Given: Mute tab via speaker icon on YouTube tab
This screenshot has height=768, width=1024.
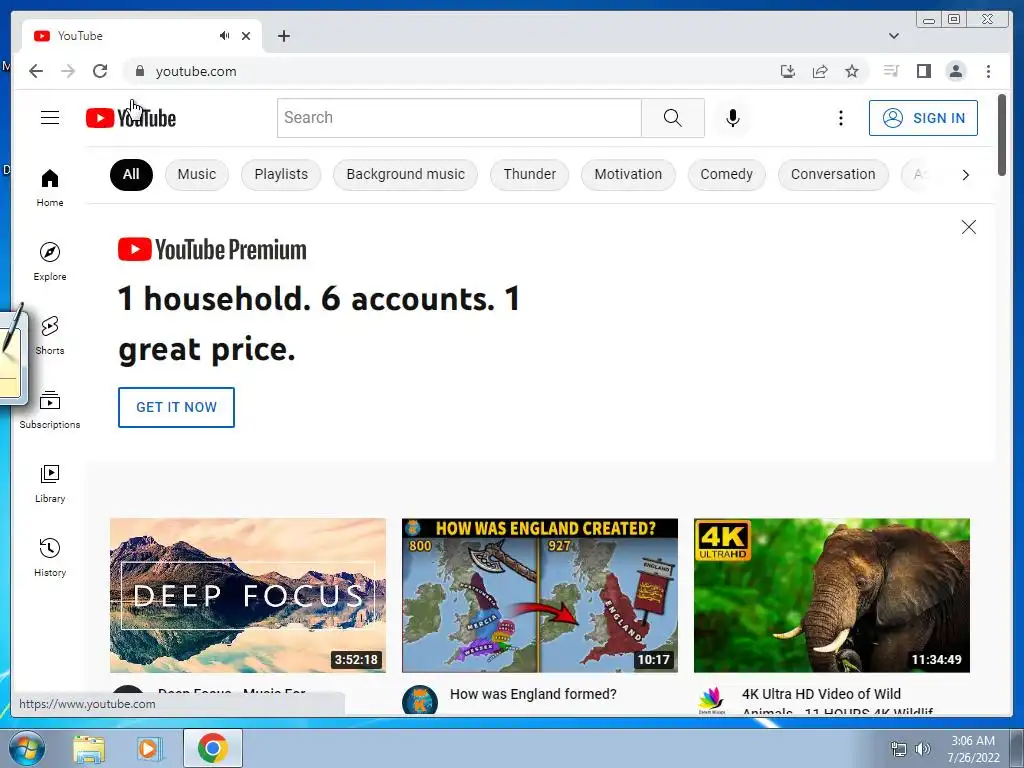Looking at the screenshot, I should [x=225, y=36].
